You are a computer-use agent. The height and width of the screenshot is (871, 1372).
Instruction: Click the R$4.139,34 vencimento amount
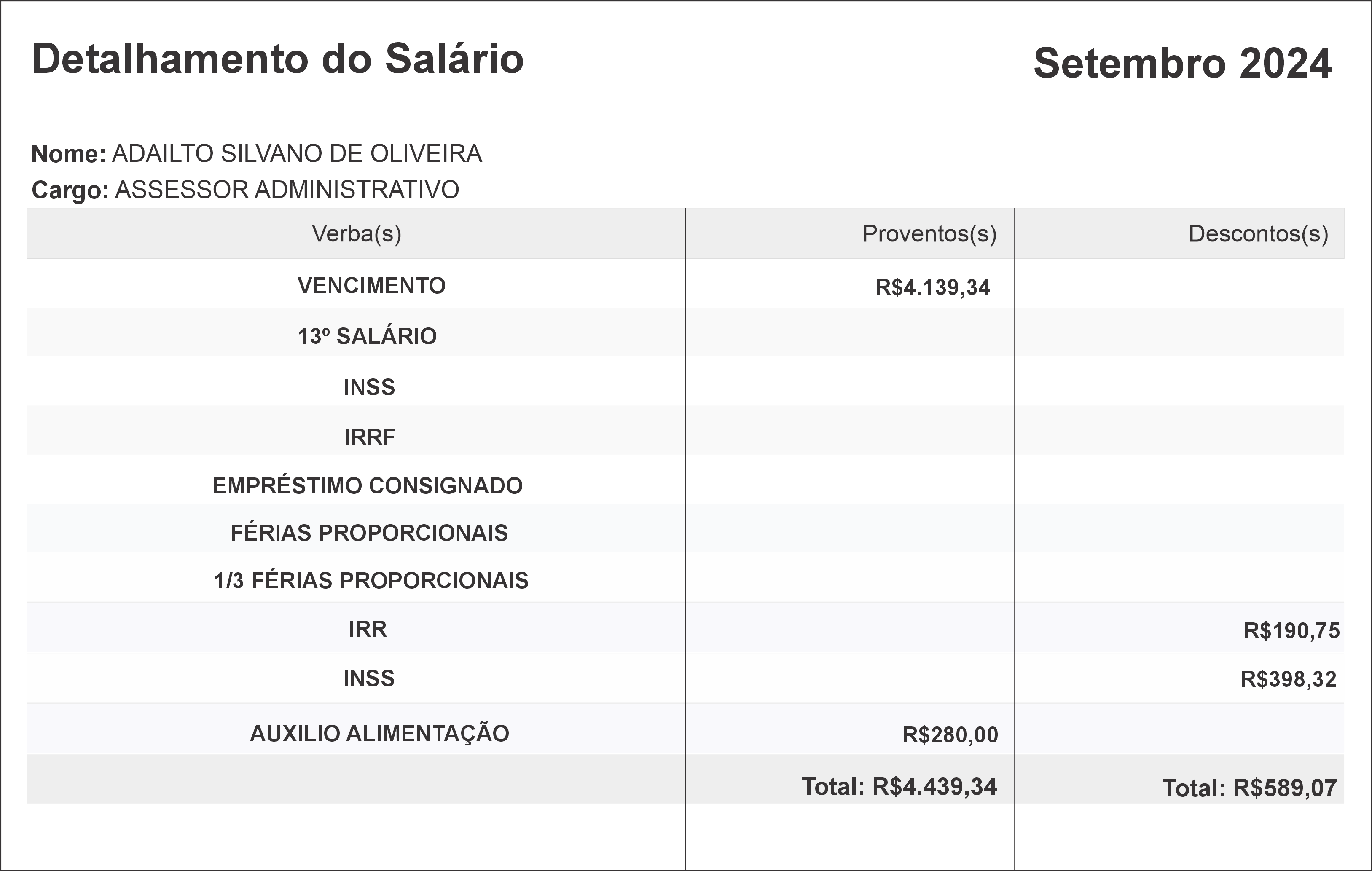click(933, 288)
